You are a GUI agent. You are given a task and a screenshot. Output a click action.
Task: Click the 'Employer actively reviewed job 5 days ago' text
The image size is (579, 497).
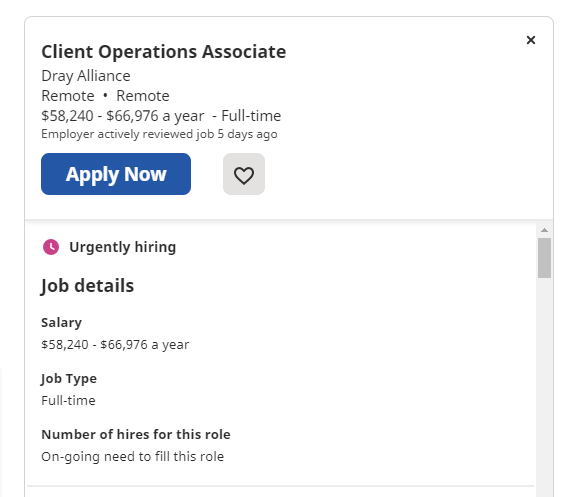(x=159, y=134)
